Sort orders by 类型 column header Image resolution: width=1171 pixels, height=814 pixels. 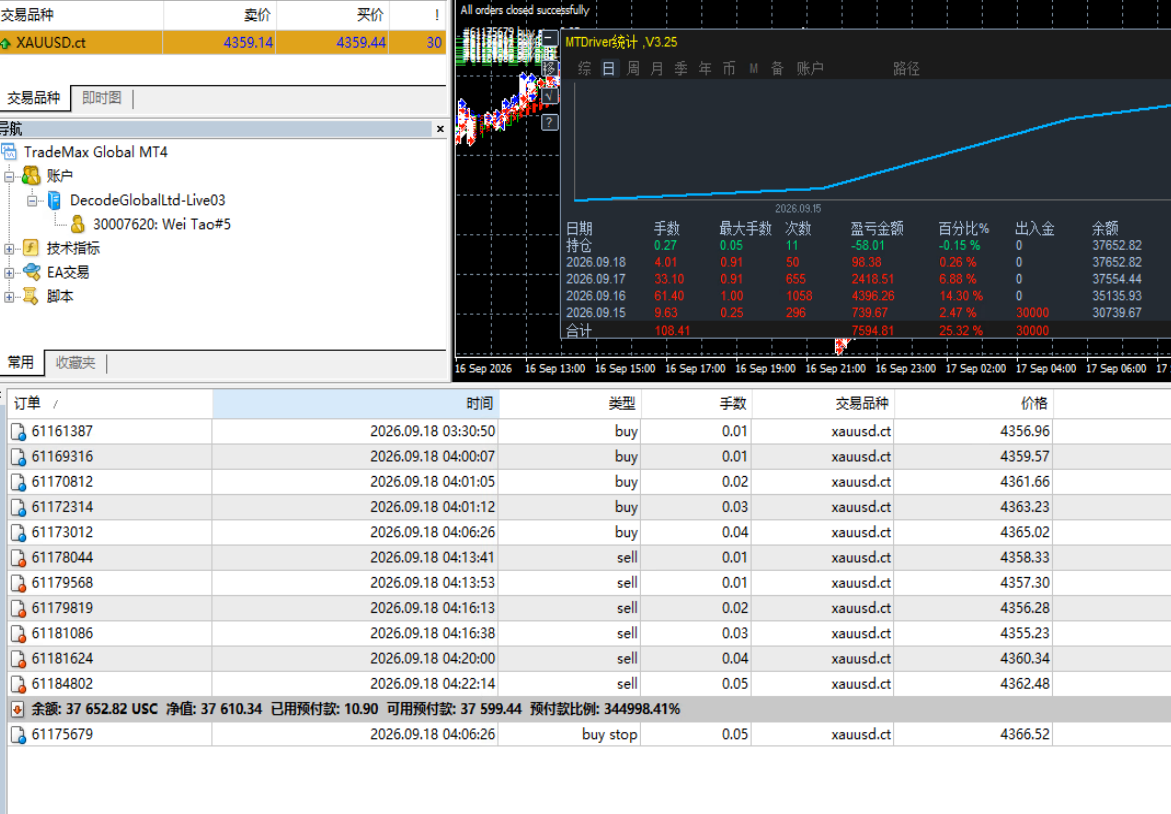(x=569, y=403)
